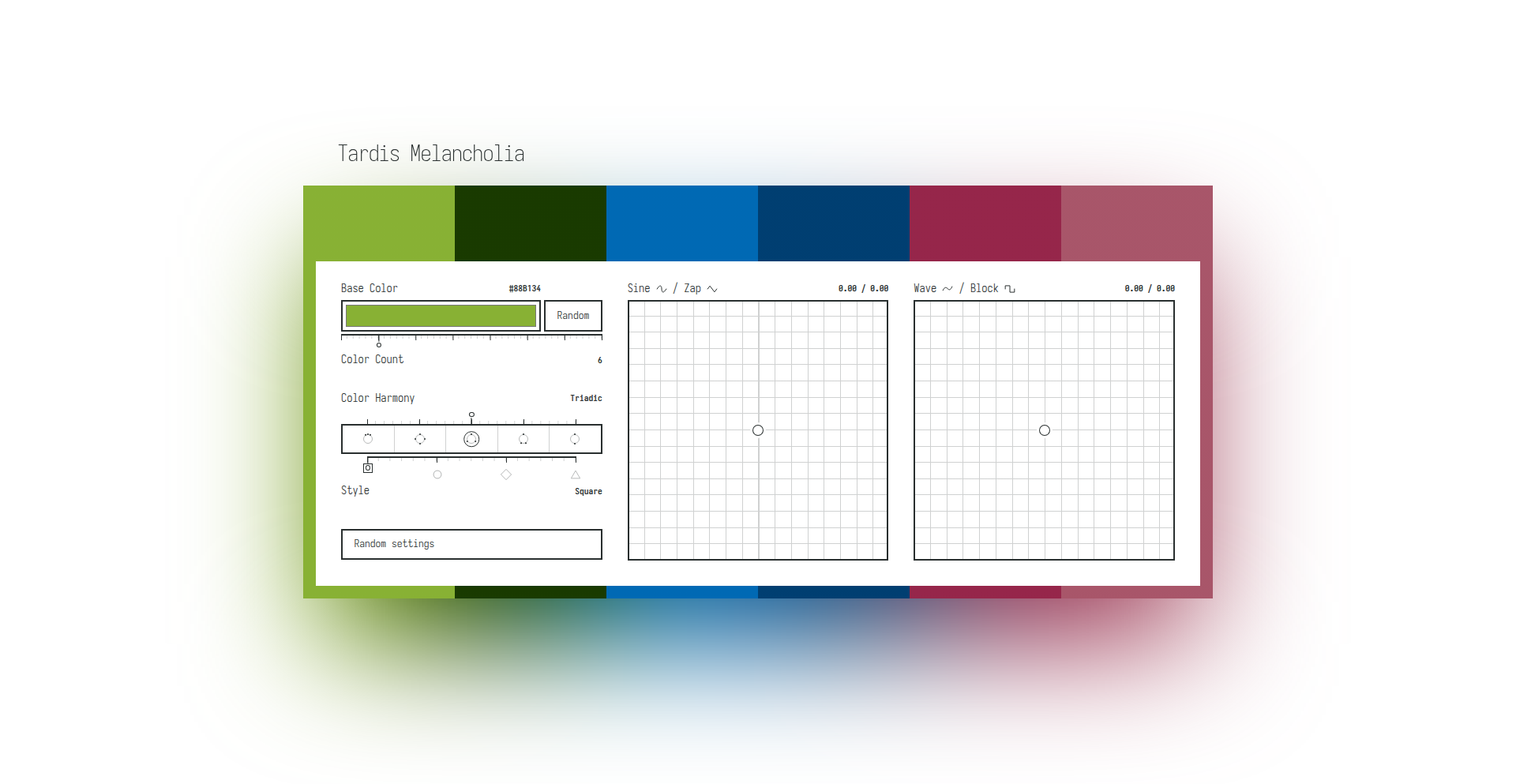Click the Base Color label
Viewport: 1516px width, 784px height.
(x=370, y=288)
